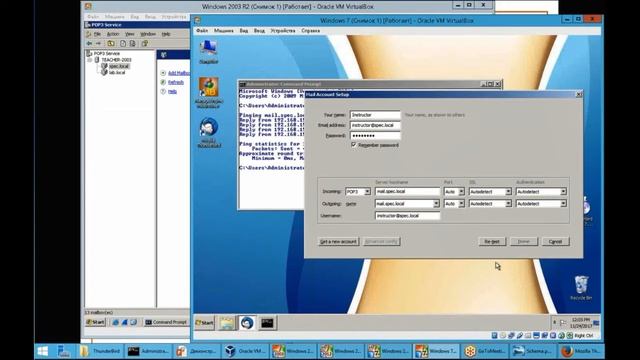Click Explorer folder icon in Windows 7 taskbar
The height and width of the screenshot is (360, 640).
(x=227, y=323)
